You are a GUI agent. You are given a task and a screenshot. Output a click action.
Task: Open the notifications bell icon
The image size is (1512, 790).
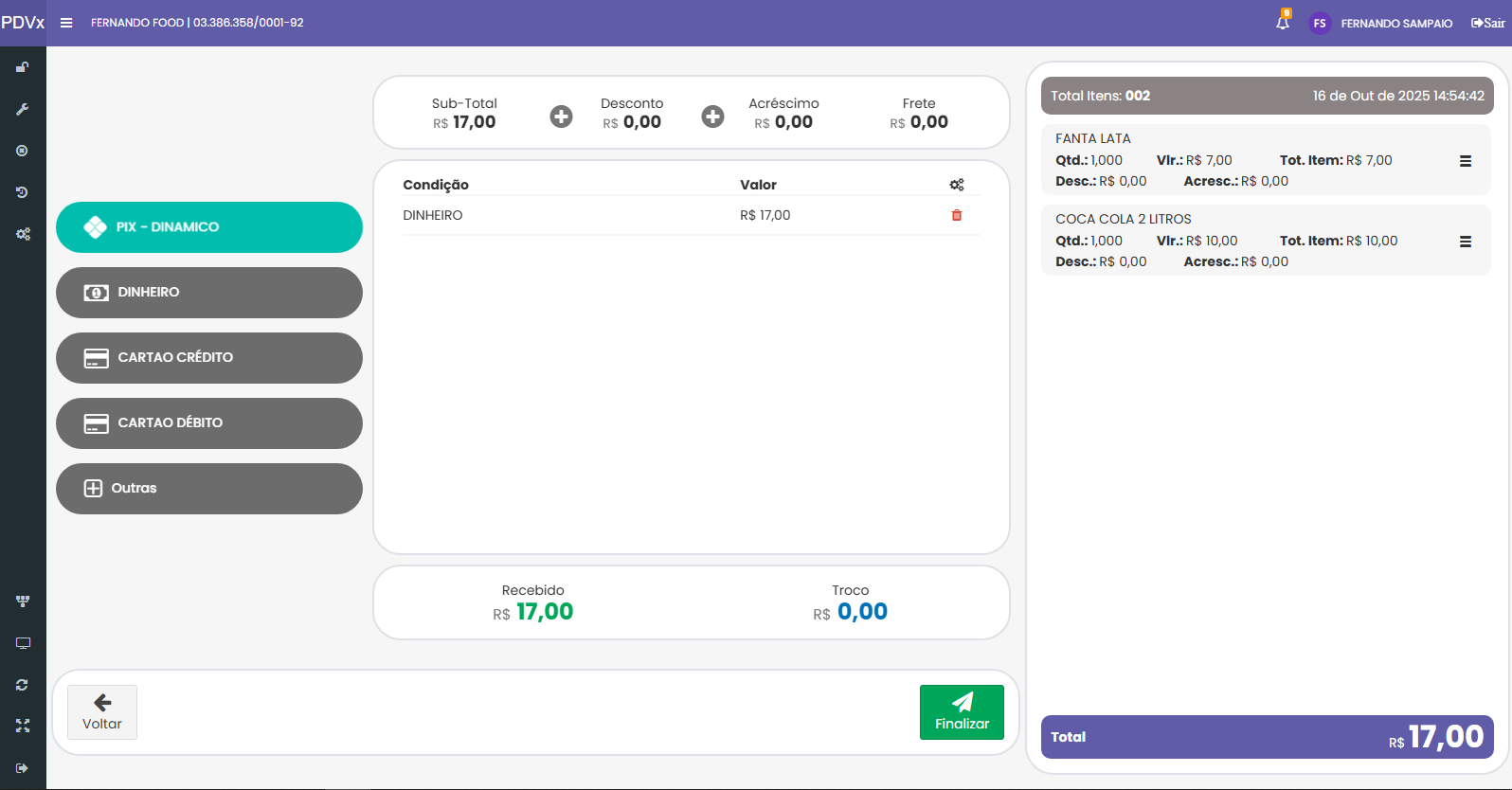pos(1283,23)
